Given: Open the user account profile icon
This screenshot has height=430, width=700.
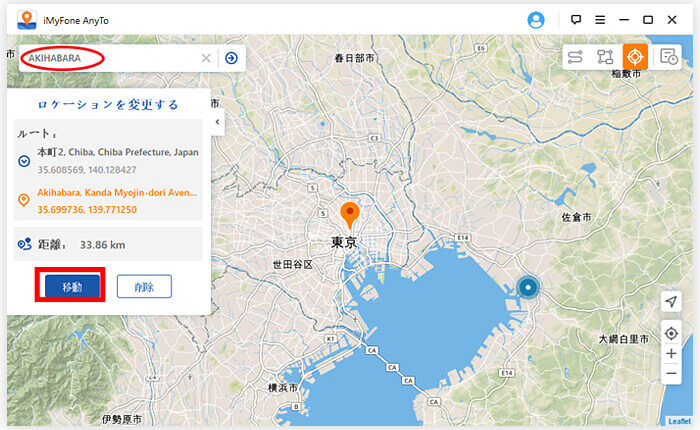Looking at the screenshot, I should 537,19.
